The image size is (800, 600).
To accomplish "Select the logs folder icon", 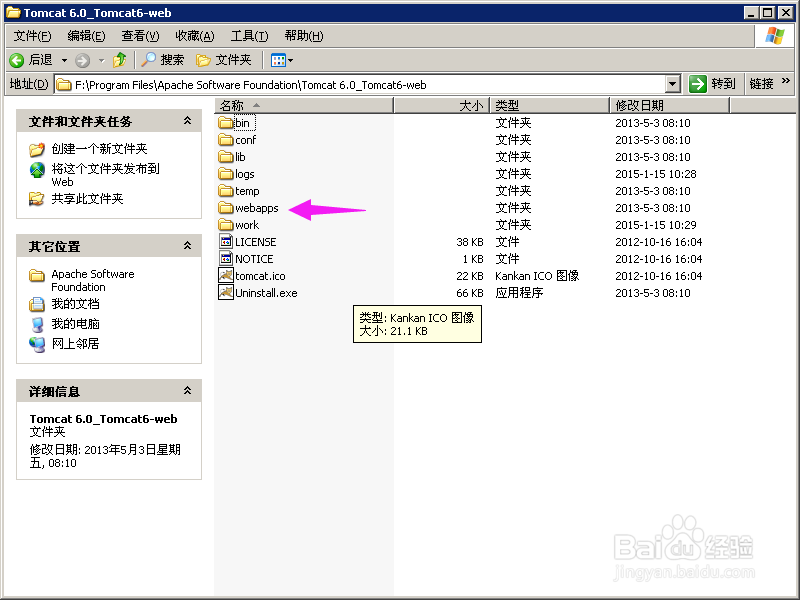I will coord(226,173).
